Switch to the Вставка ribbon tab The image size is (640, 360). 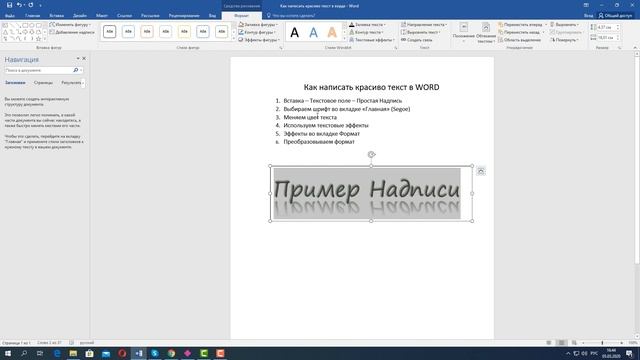[57, 16]
